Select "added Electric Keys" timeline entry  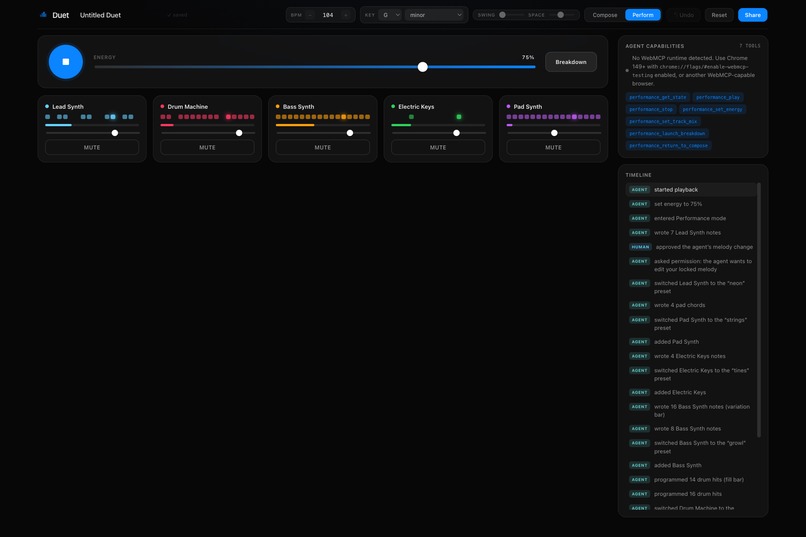691,393
